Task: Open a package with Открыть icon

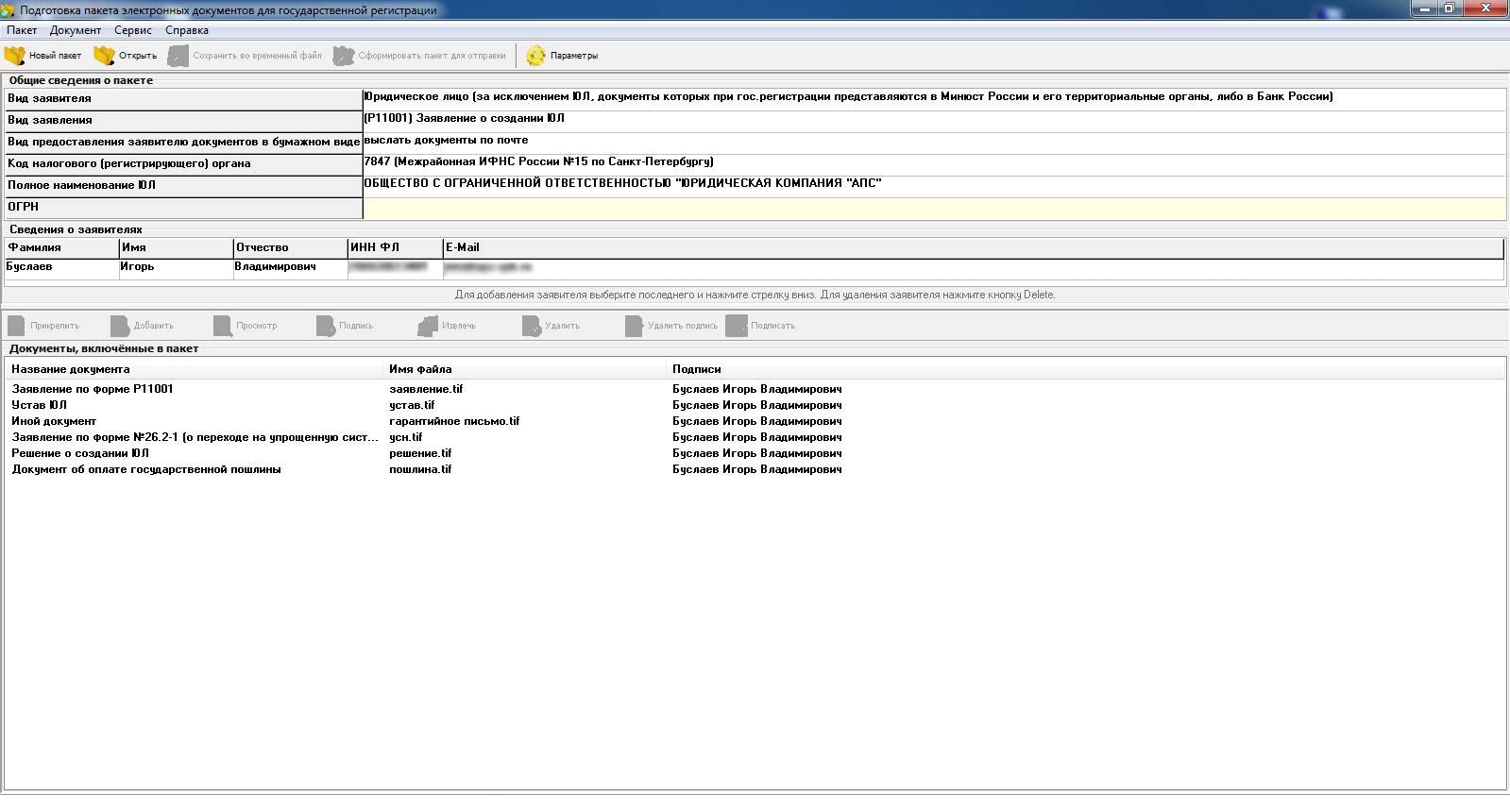Action: point(104,56)
